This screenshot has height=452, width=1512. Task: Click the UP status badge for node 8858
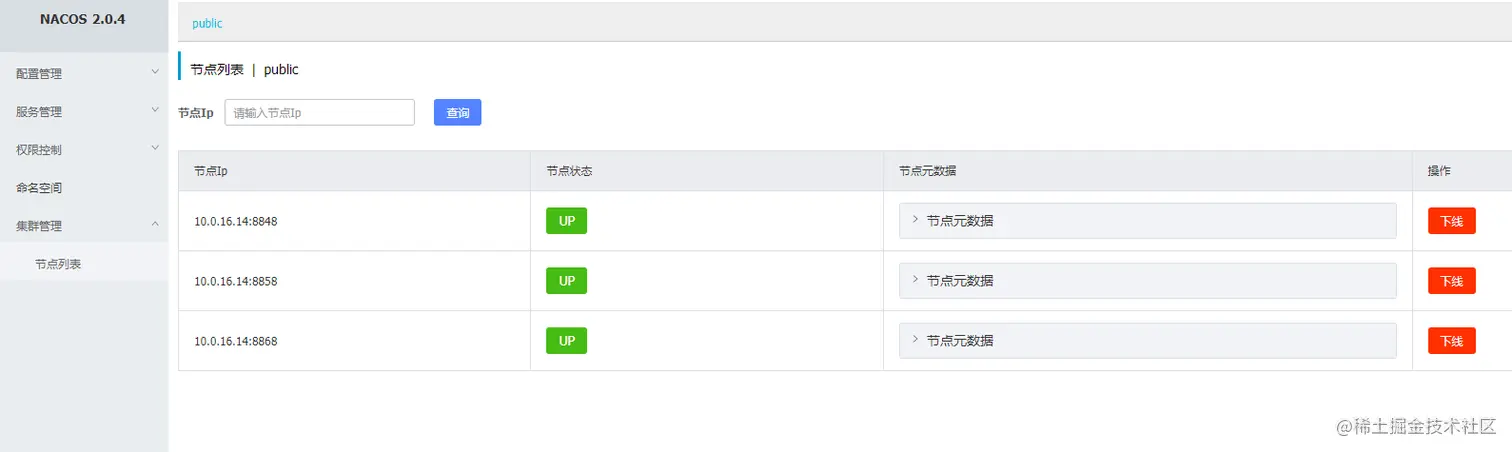(566, 281)
